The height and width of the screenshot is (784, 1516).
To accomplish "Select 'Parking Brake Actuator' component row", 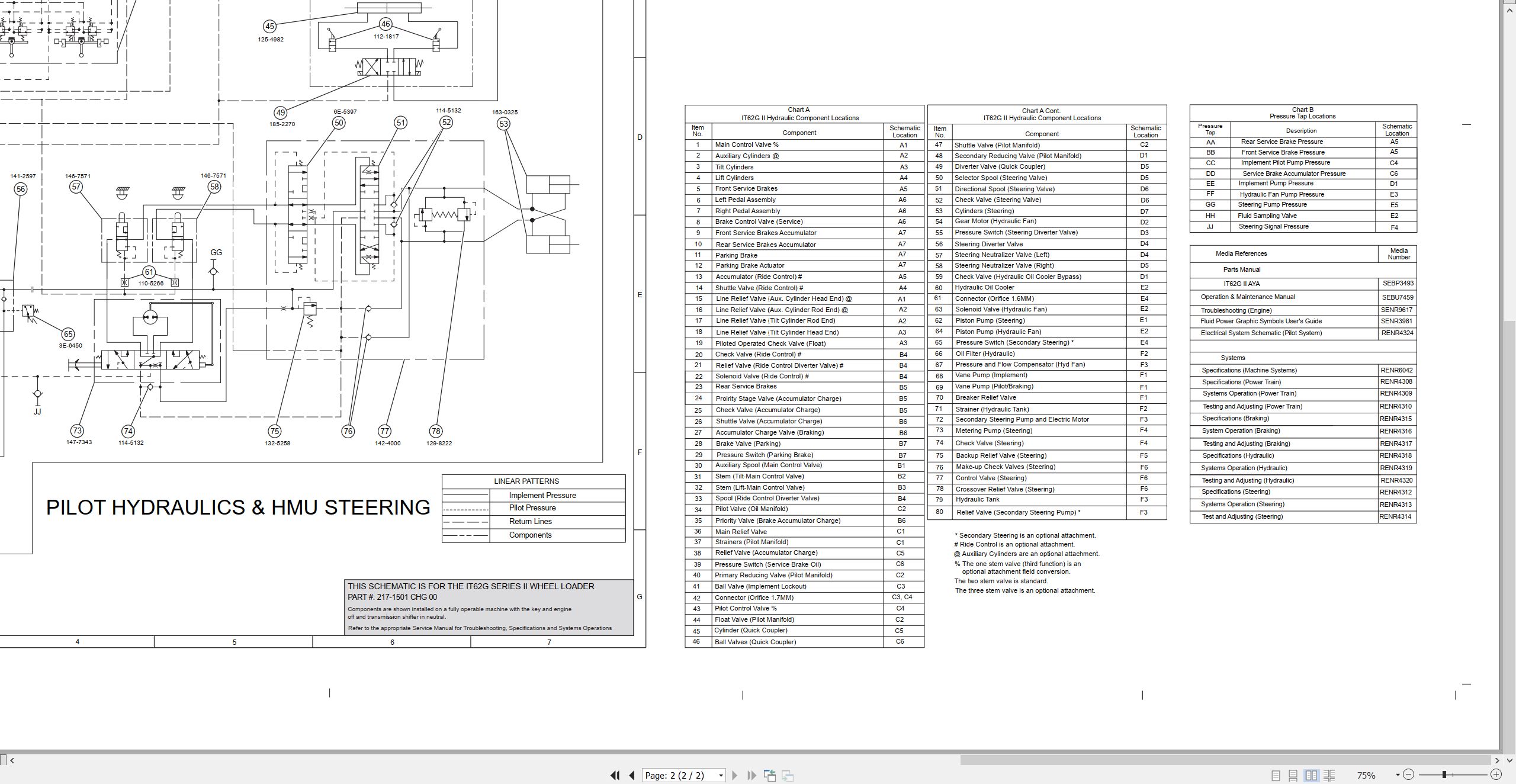I will tap(804, 265).
